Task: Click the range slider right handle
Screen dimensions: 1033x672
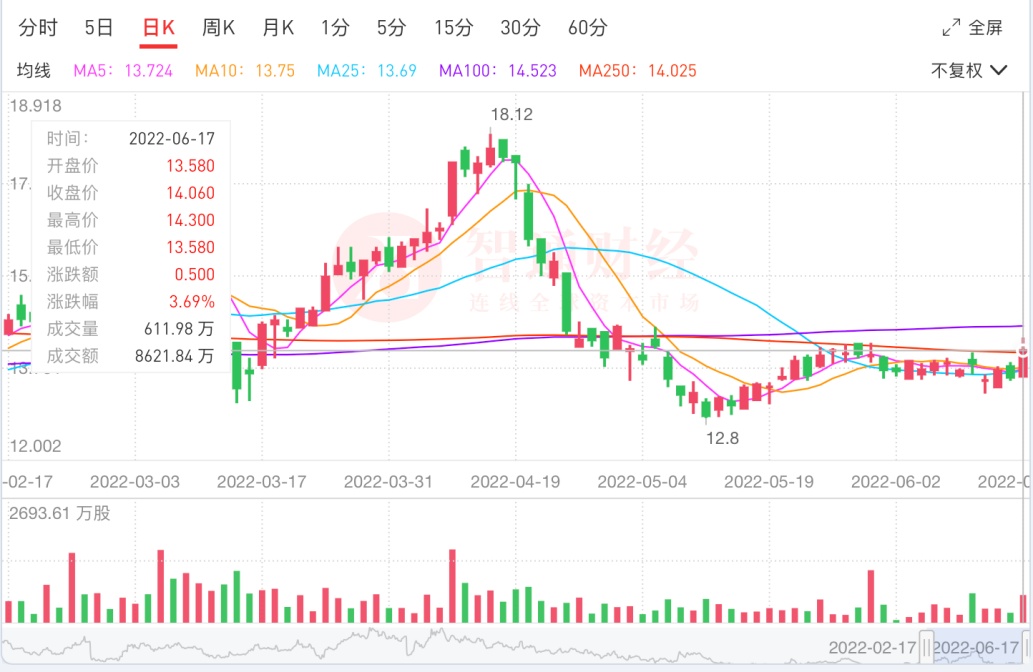Action: tap(1026, 647)
